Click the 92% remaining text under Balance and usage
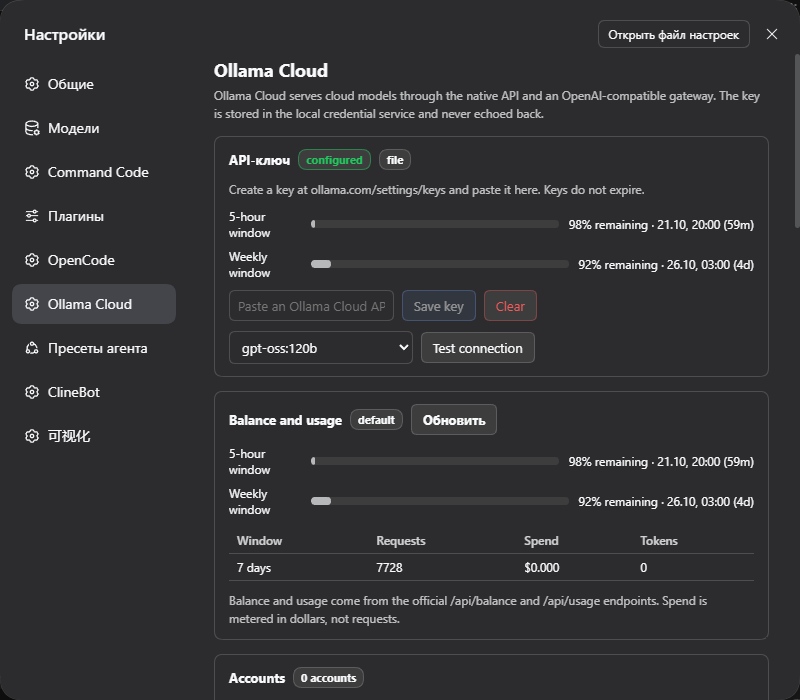The width and height of the screenshot is (800, 700). tap(666, 502)
